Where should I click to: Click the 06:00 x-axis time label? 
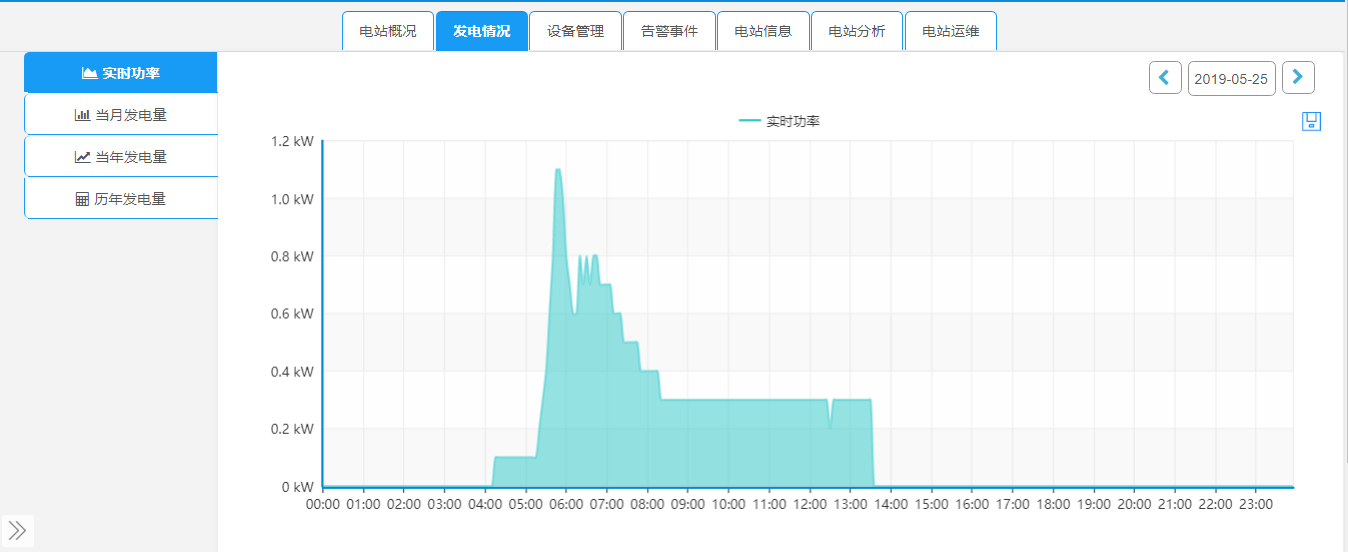[x=566, y=505]
